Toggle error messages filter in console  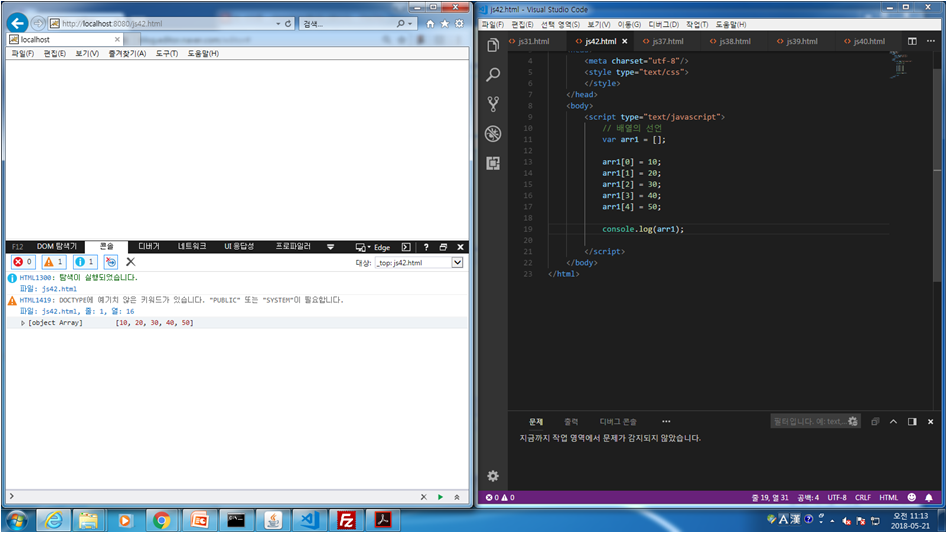24,262
